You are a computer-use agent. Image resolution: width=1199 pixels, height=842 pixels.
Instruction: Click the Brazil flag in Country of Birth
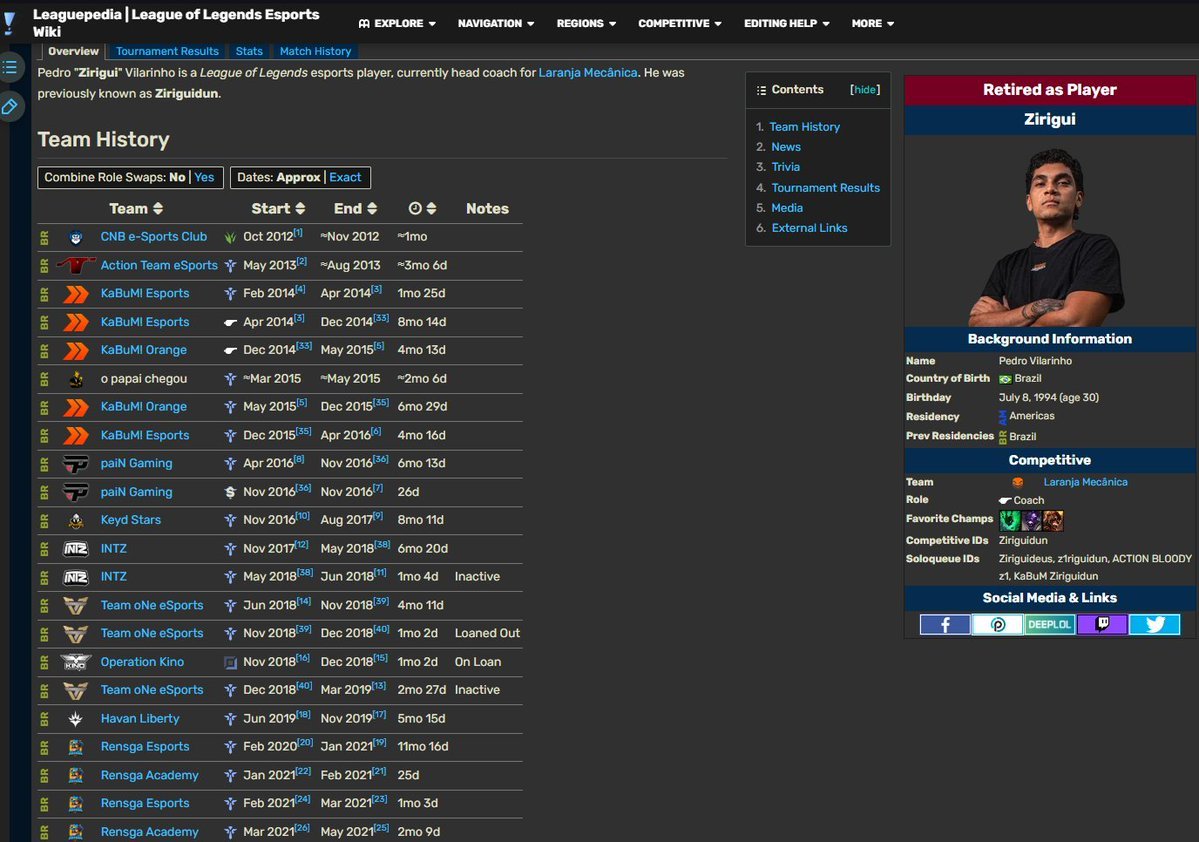point(1005,379)
